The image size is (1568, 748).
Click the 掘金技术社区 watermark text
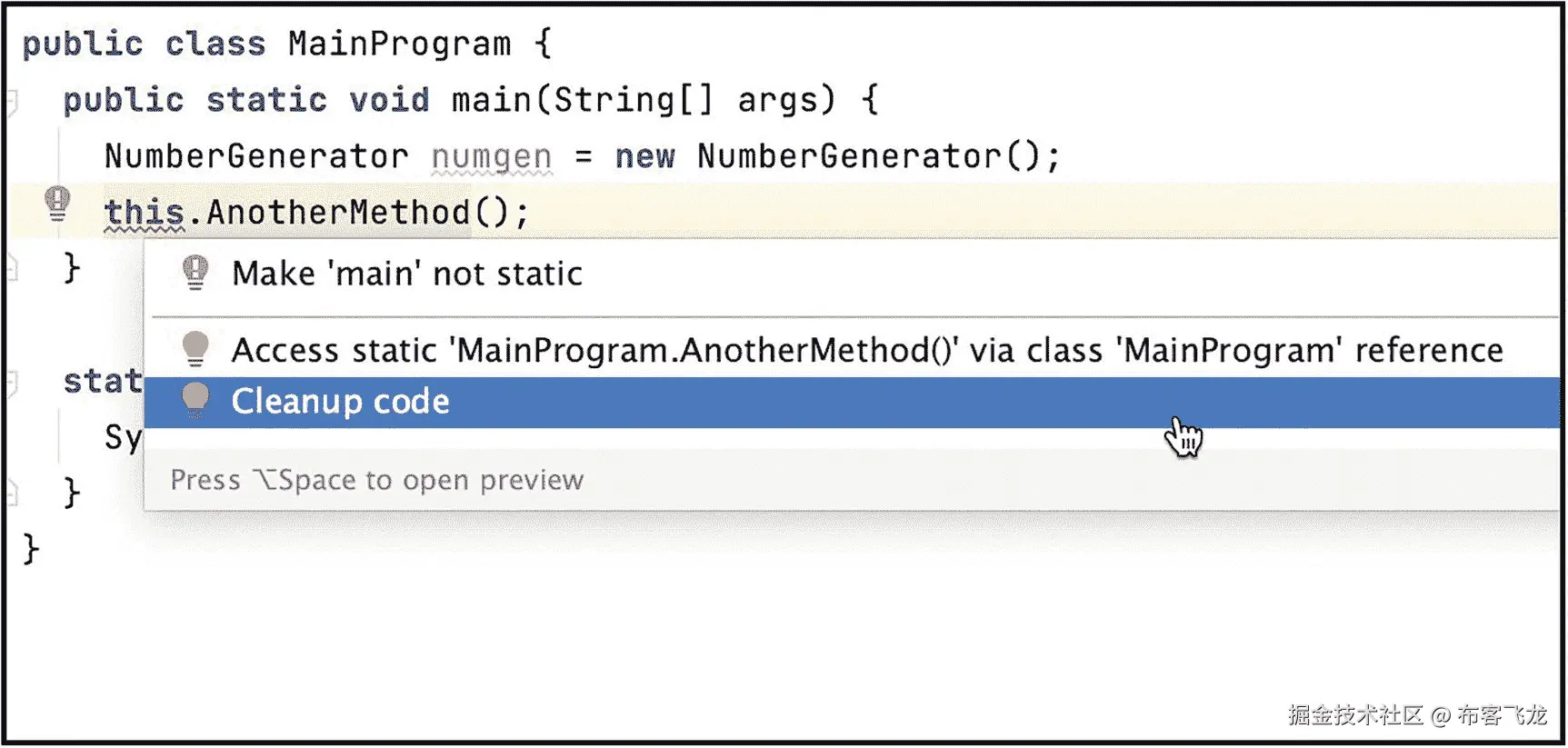(x=1354, y=715)
